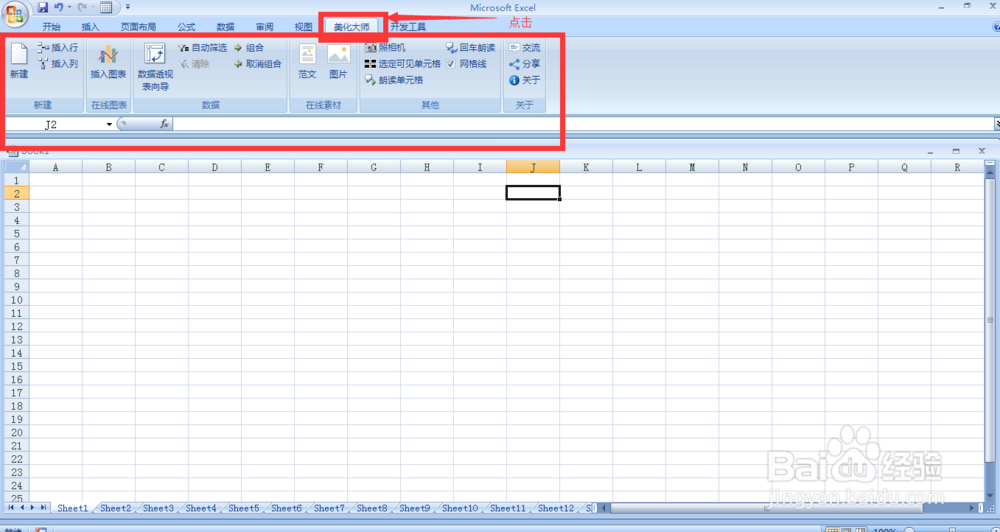Click the Redo arrow icon
1000x532 pixels.
[x=82, y=8]
